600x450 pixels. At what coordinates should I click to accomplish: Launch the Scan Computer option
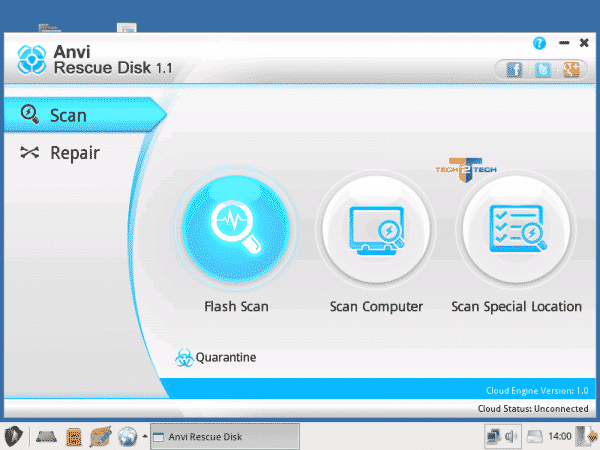376,228
